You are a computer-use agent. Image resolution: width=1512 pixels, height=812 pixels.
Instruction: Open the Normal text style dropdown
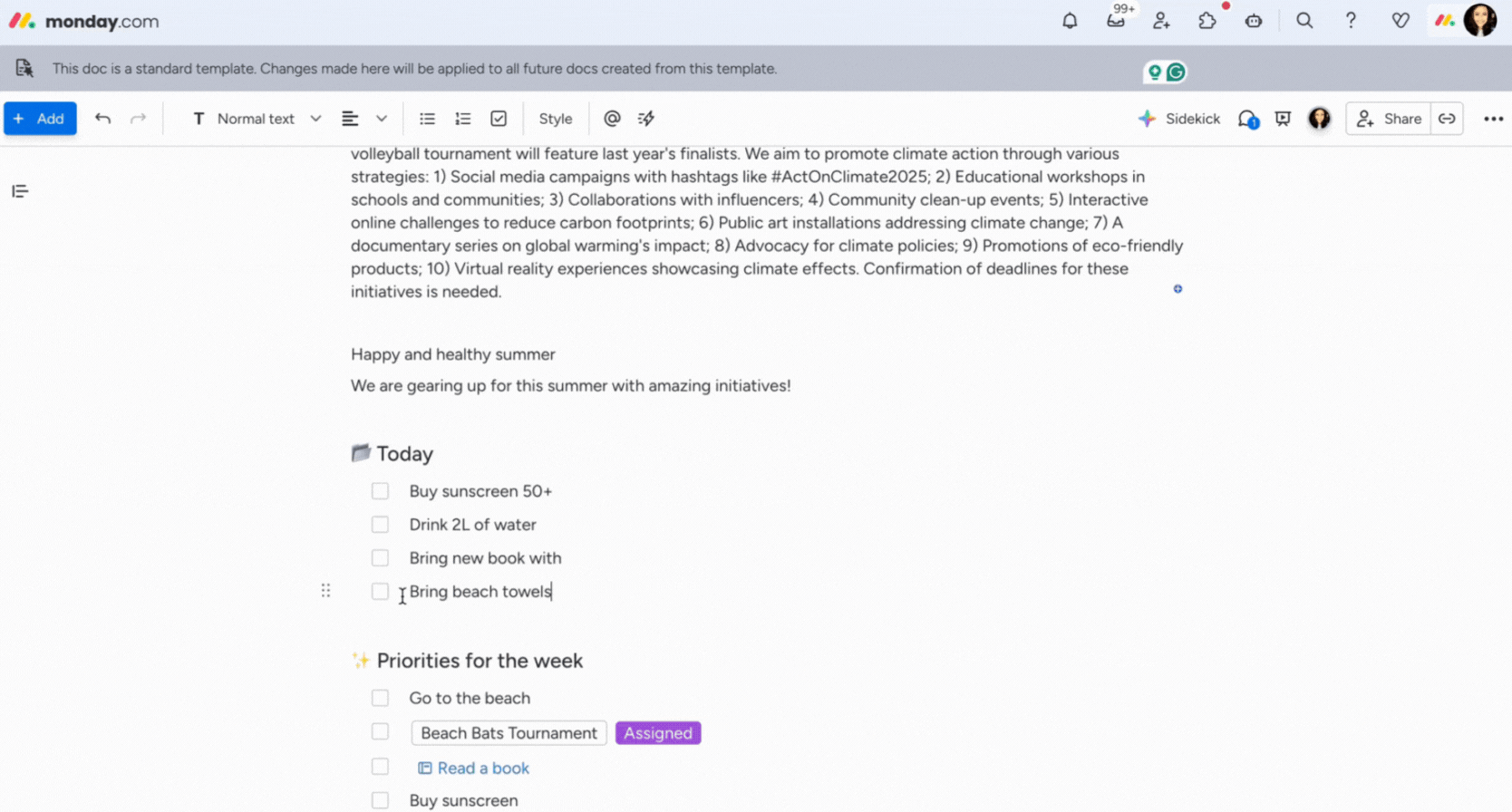tap(257, 119)
